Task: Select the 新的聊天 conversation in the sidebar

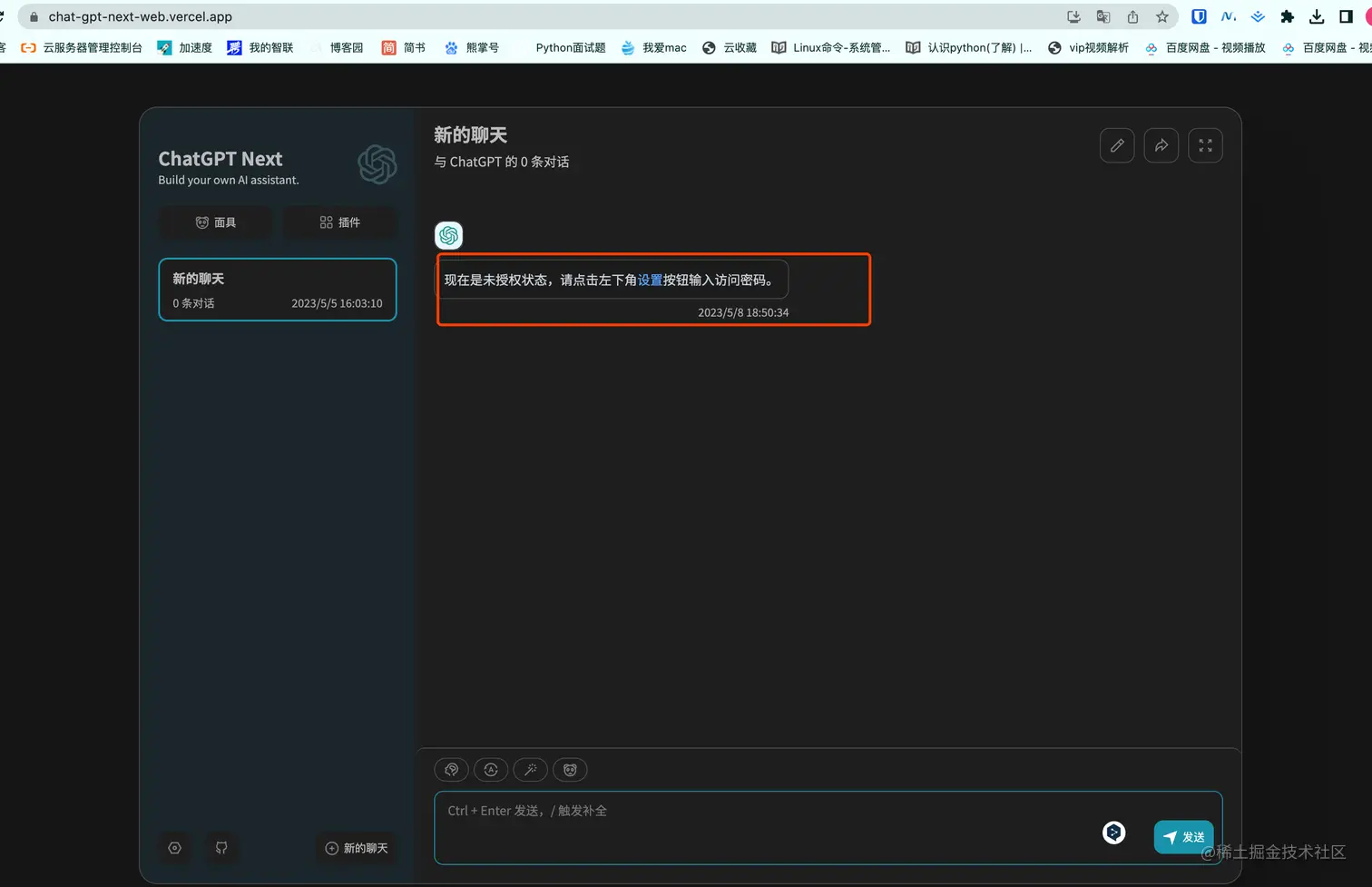Action: [278, 290]
